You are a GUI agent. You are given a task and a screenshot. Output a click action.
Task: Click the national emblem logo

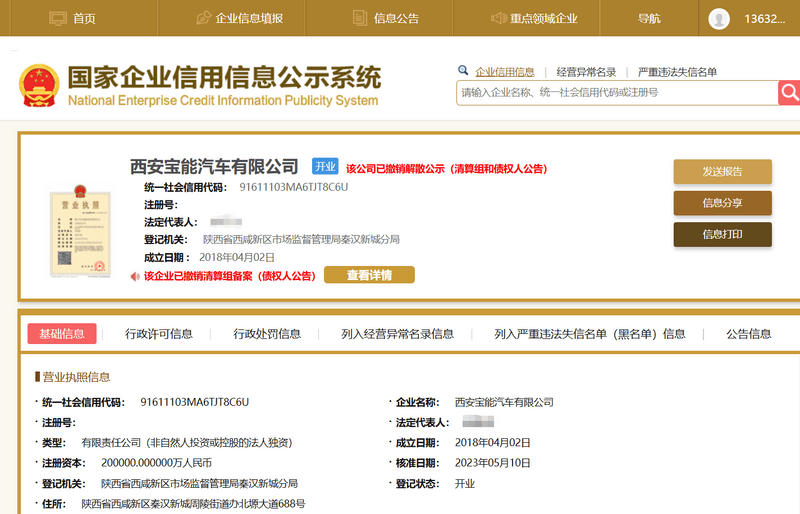pyautogui.click(x=39, y=86)
